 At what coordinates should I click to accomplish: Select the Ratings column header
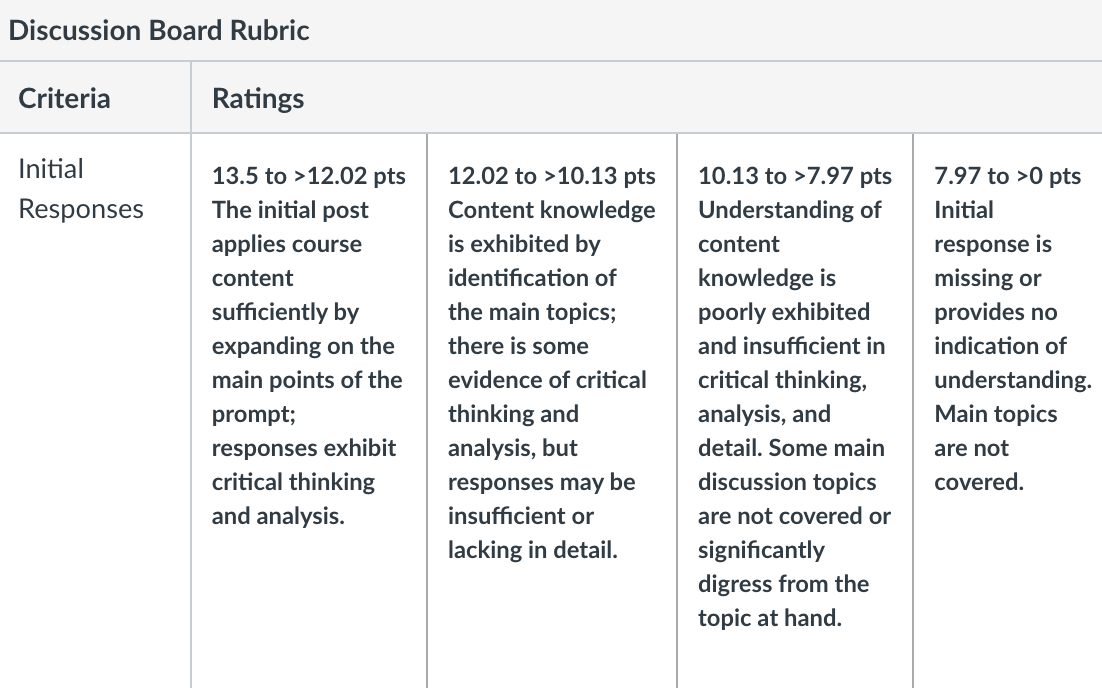[258, 98]
